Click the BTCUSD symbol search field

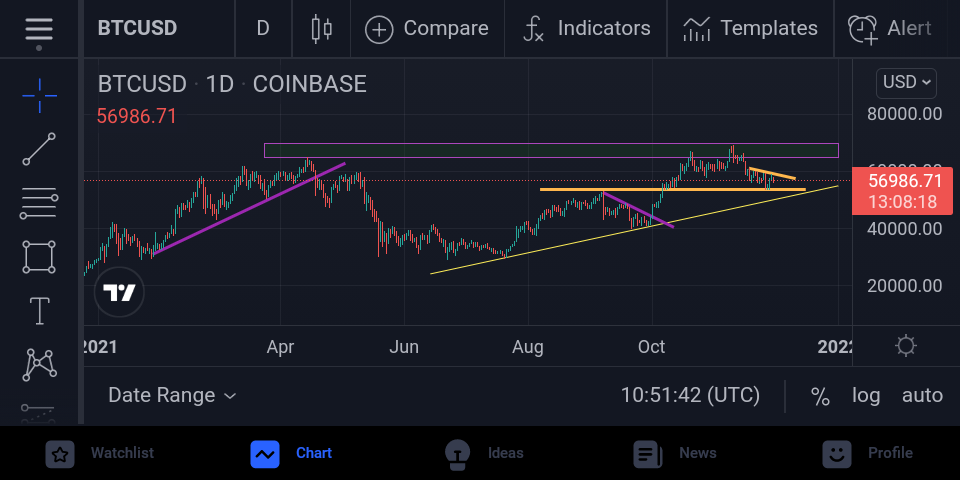137,28
